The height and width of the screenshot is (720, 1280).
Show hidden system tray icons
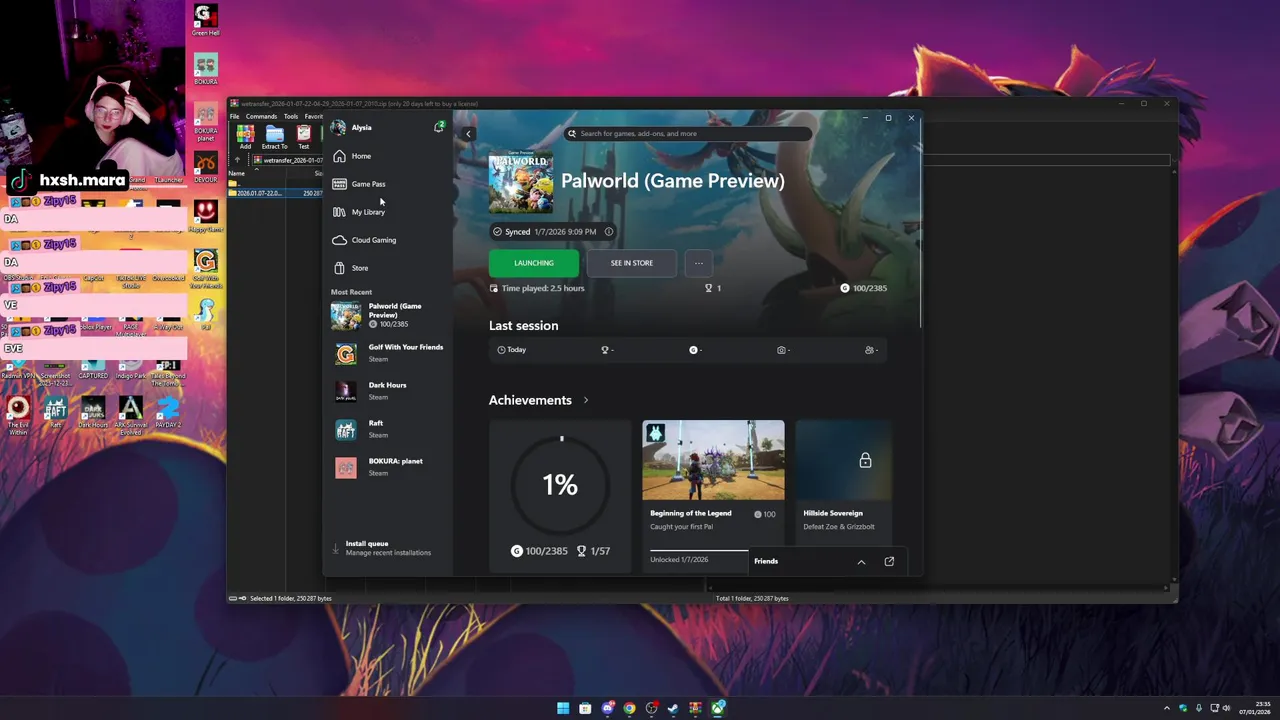tap(1167, 709)
